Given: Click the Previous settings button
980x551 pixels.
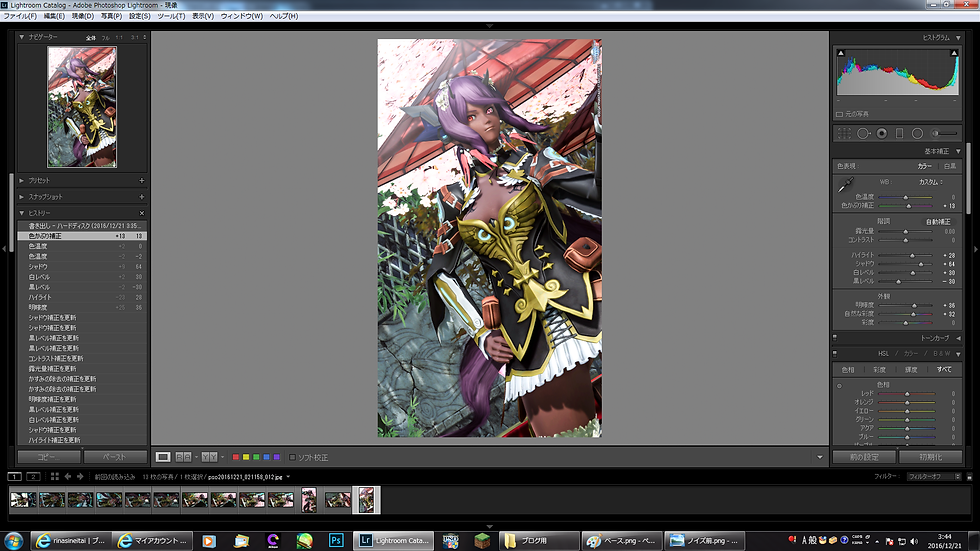Looking at the screenshot, I should [864, 457].
